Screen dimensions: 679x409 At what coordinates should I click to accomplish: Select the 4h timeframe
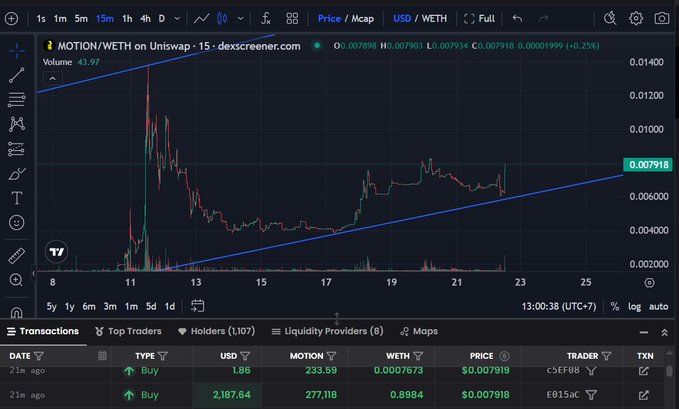pos(146,19)
